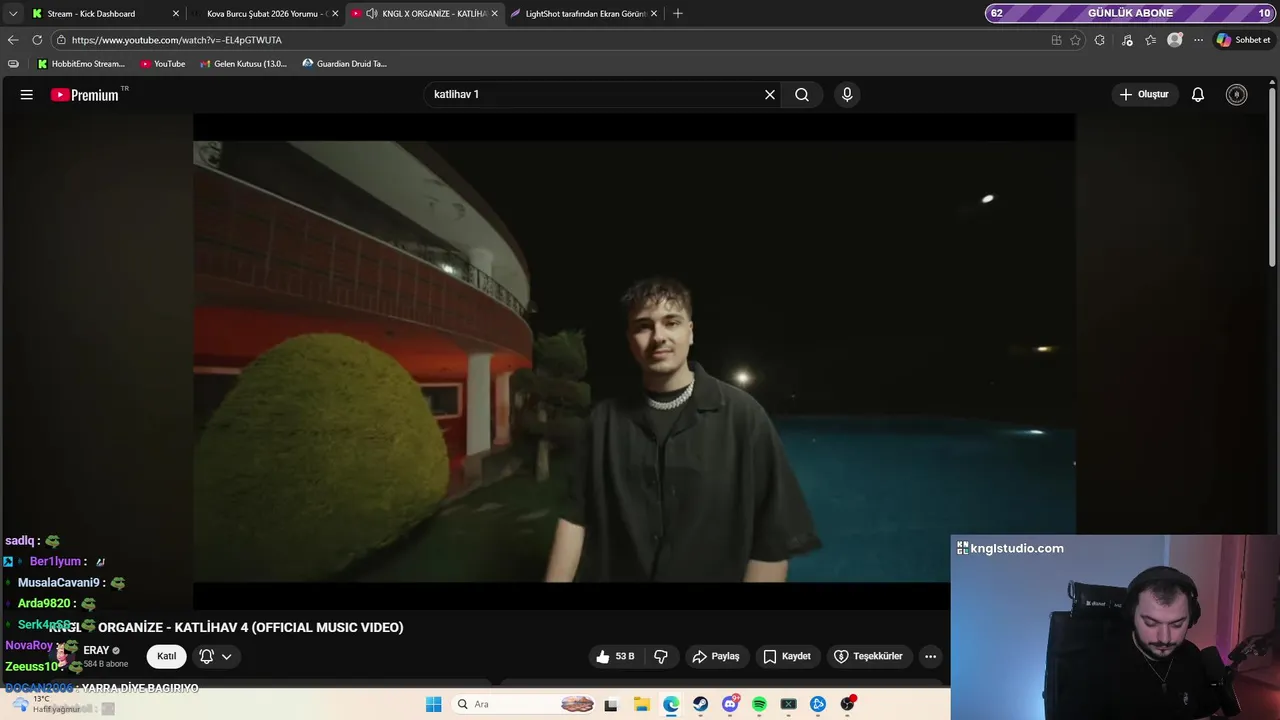Open Microsoft Edge taskbar icon
The image size is (1280, 720).
(x=671, y=704)
